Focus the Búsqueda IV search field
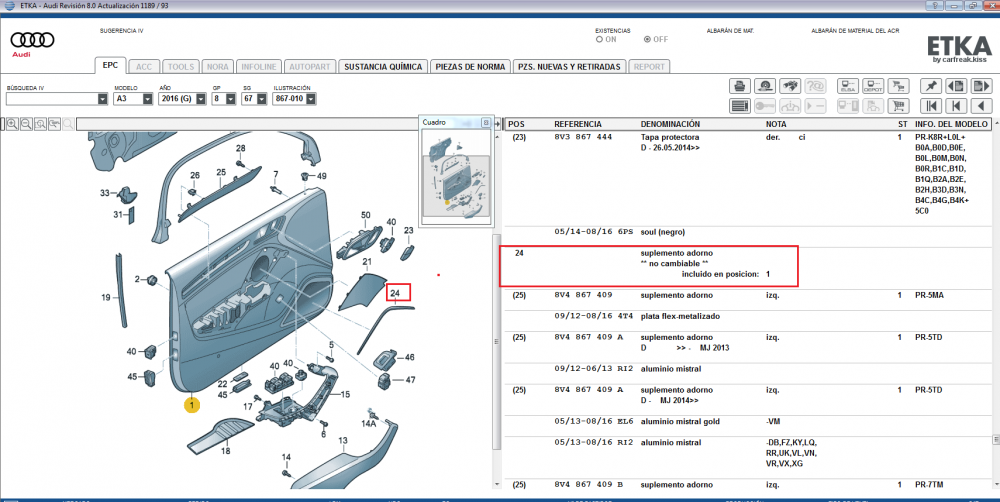The height and width of the screenshot is (502, 1000). 52,99
